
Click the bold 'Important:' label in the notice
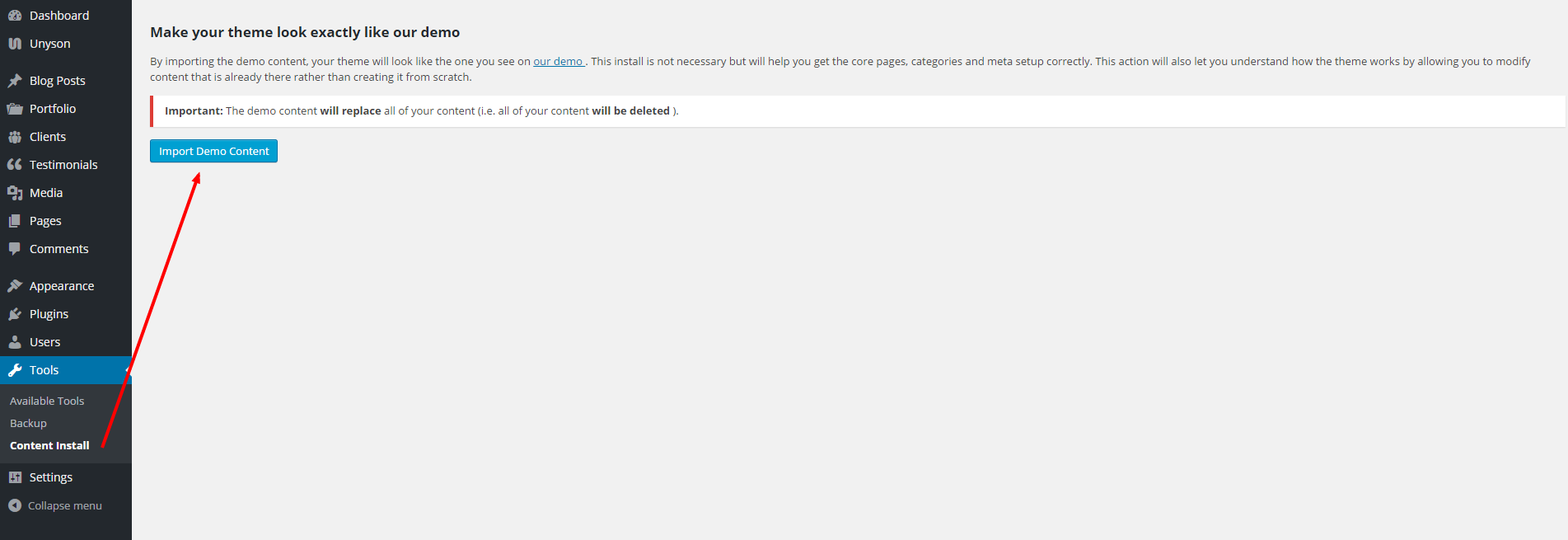(x=194, y=110)
